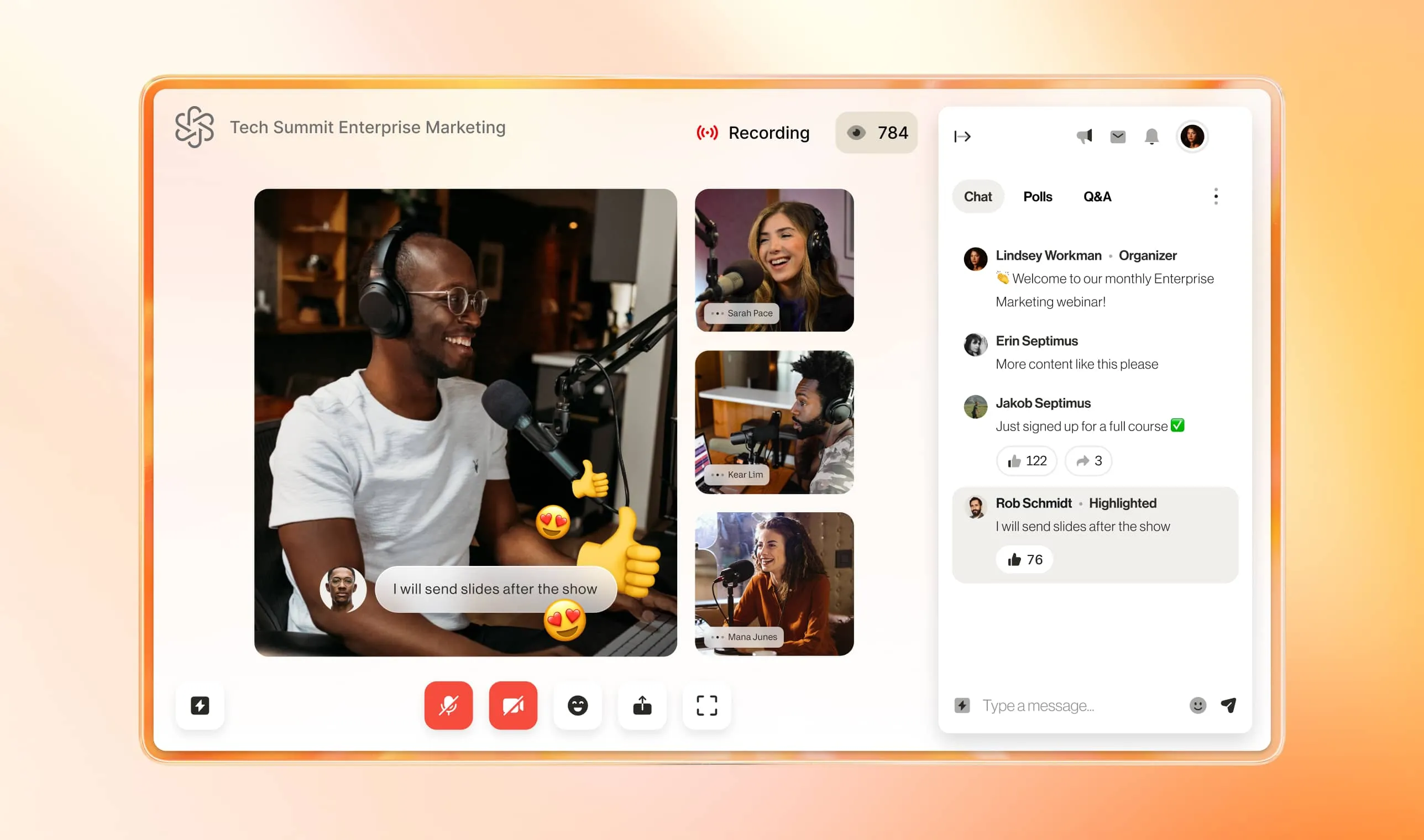Turn the camera back on
The image size is (1424, 840).
512,705
